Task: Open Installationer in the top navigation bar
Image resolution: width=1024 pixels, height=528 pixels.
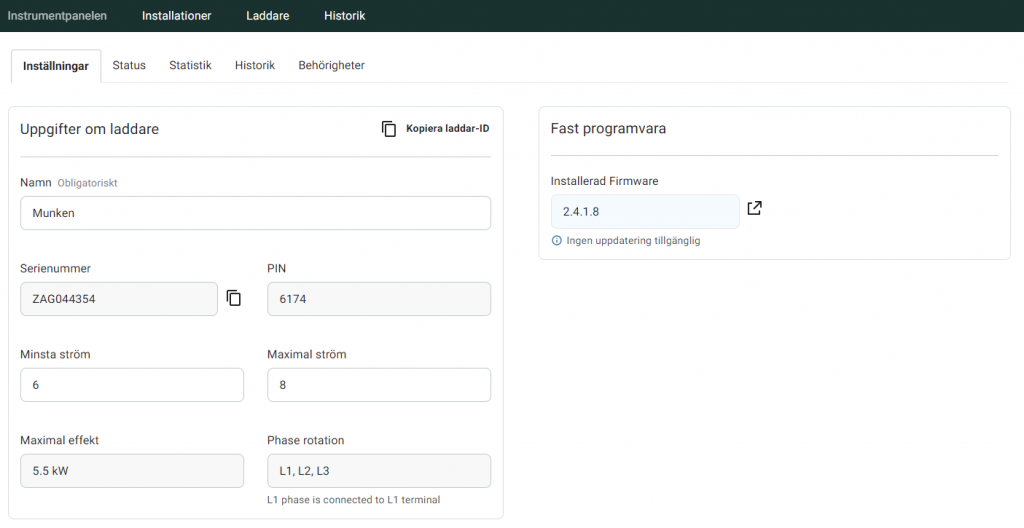Action: (176, 16)
